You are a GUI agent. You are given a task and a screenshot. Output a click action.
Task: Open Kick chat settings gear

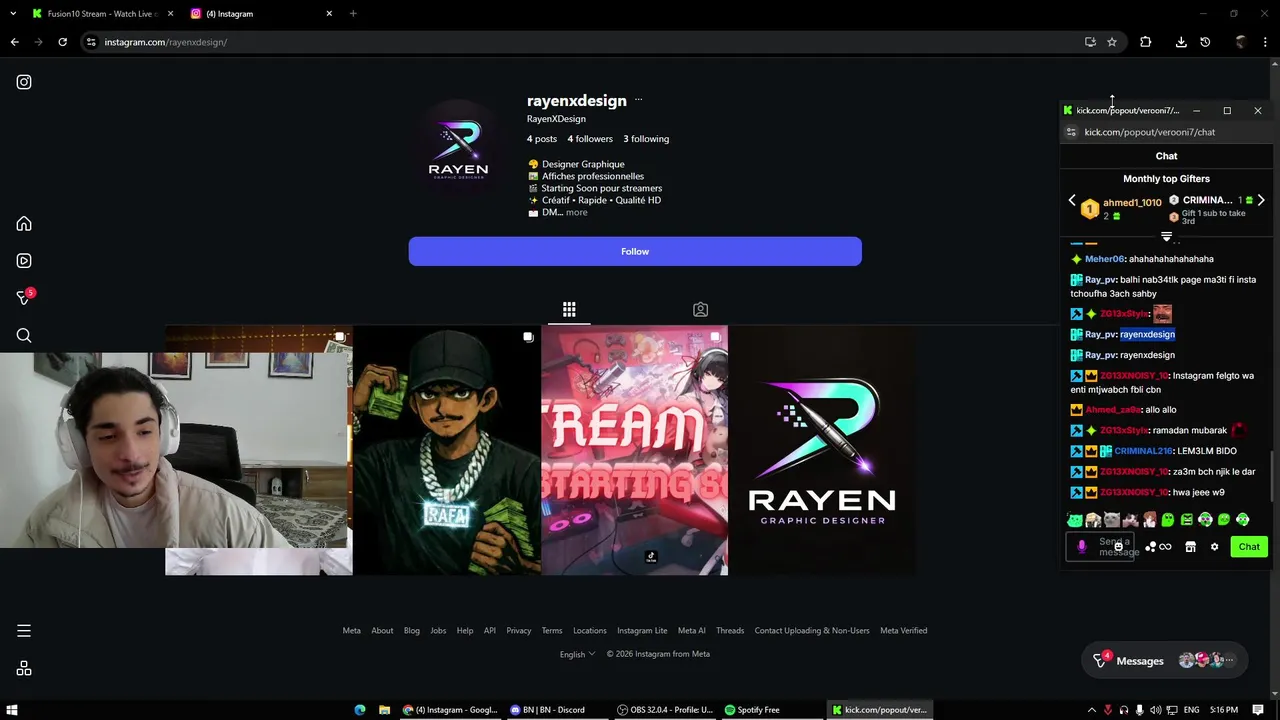1215,547
